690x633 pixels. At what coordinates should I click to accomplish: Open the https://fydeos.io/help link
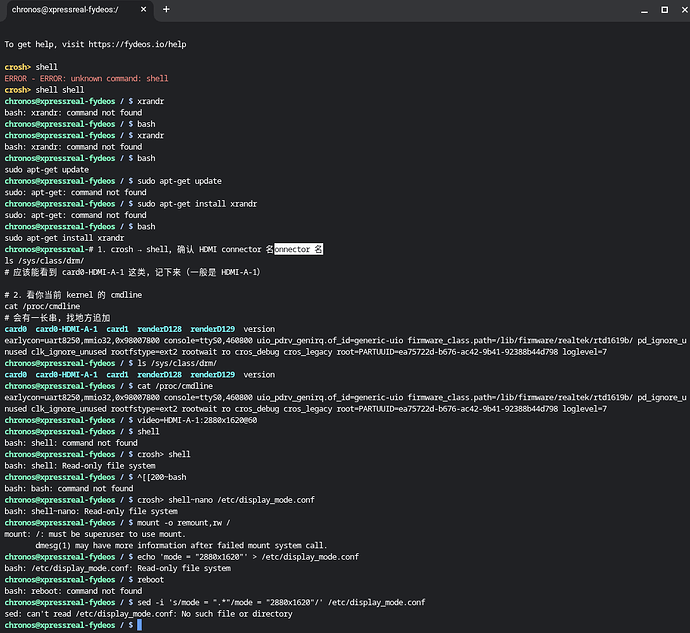click(x=137, y=44)
